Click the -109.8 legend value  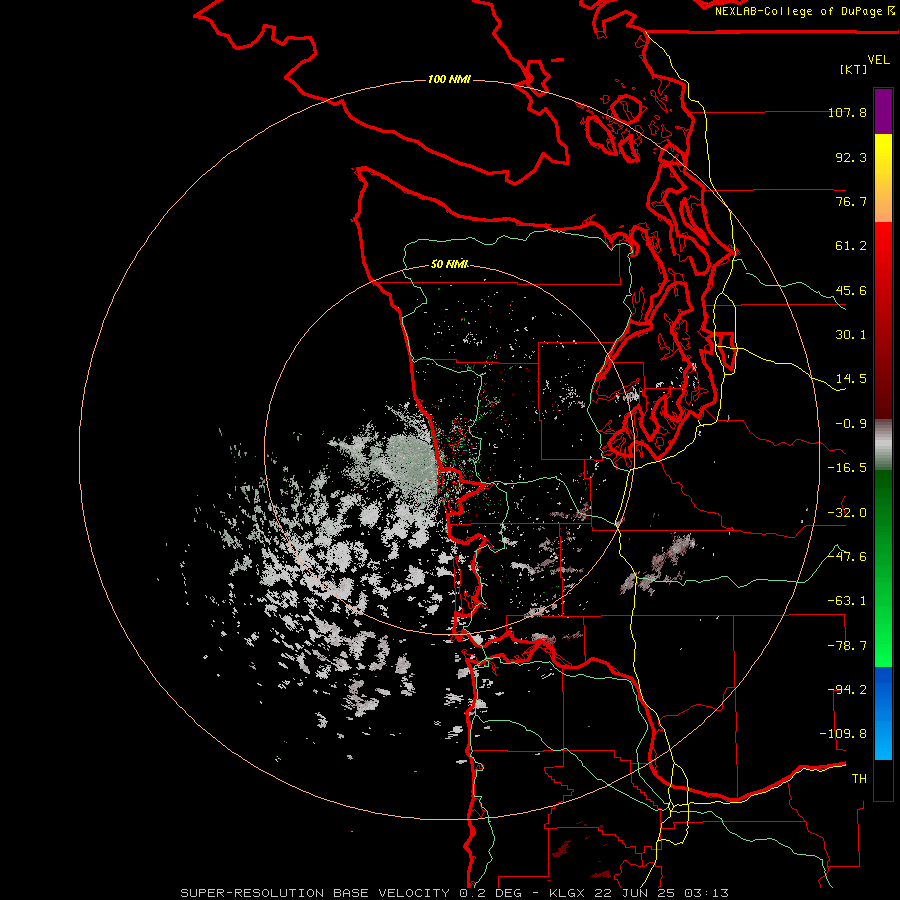[843, 734]
